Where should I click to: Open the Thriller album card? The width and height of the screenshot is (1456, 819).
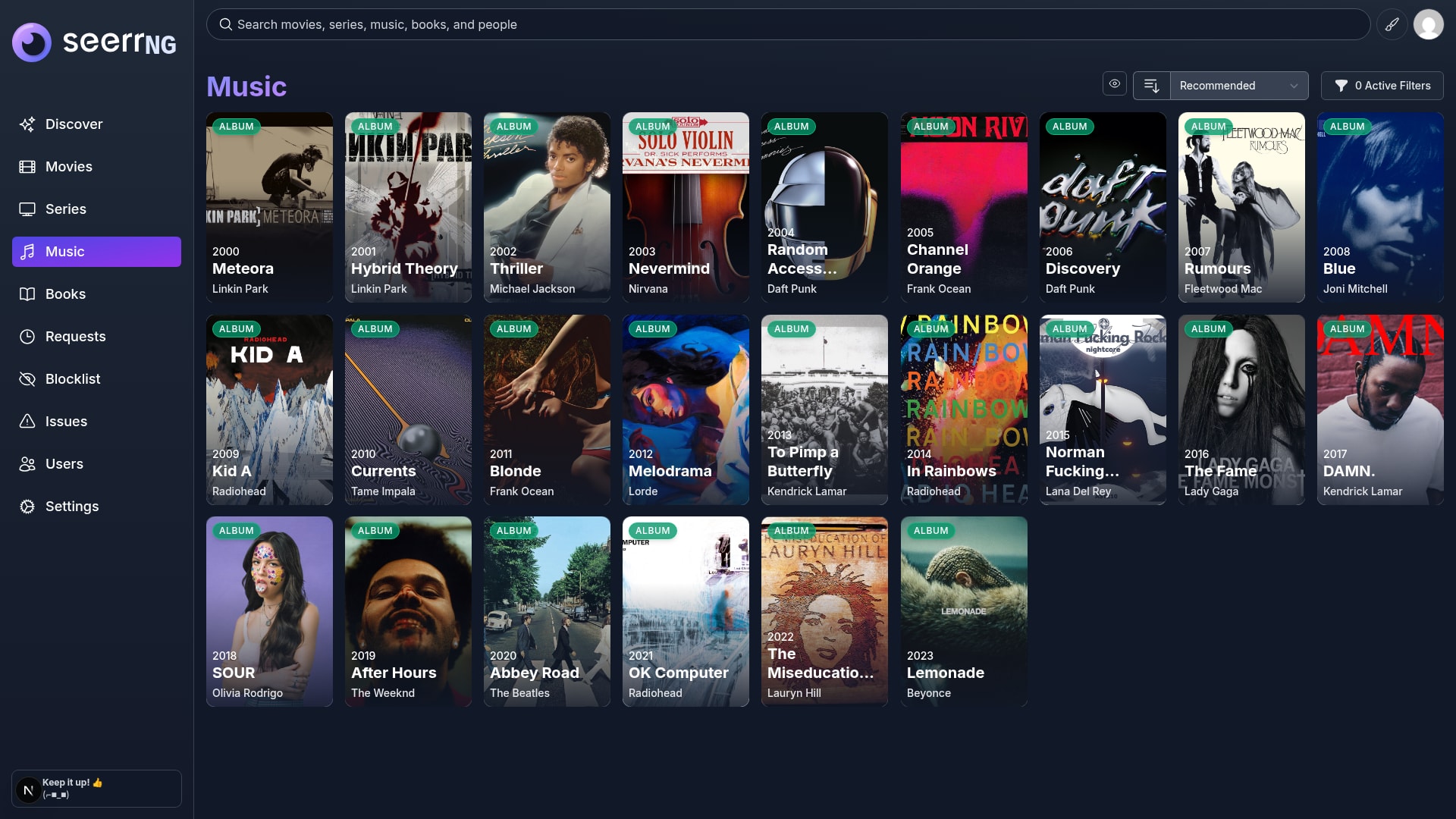(547, 208)
